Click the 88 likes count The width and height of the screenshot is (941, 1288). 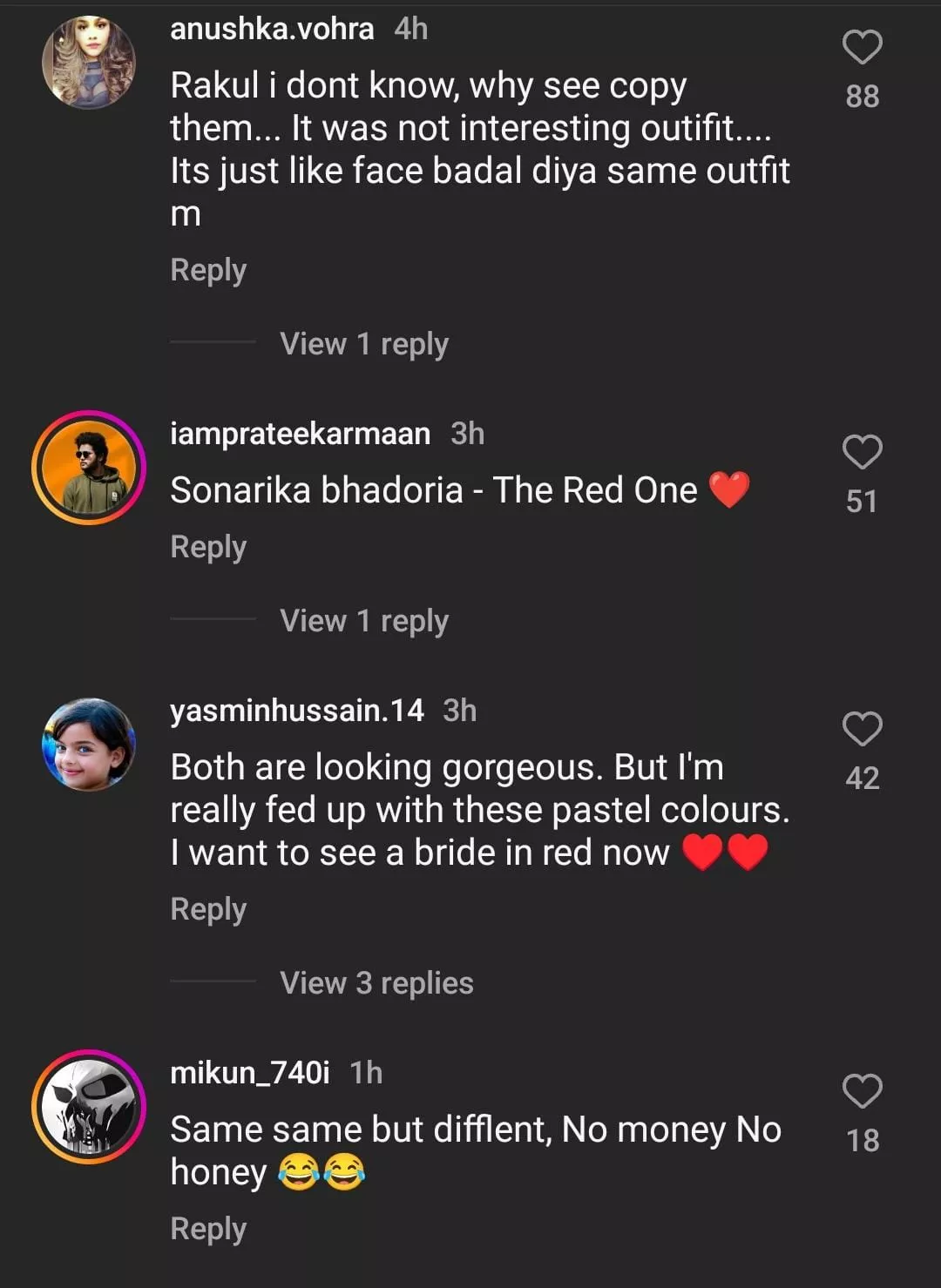tap(862, 96)
